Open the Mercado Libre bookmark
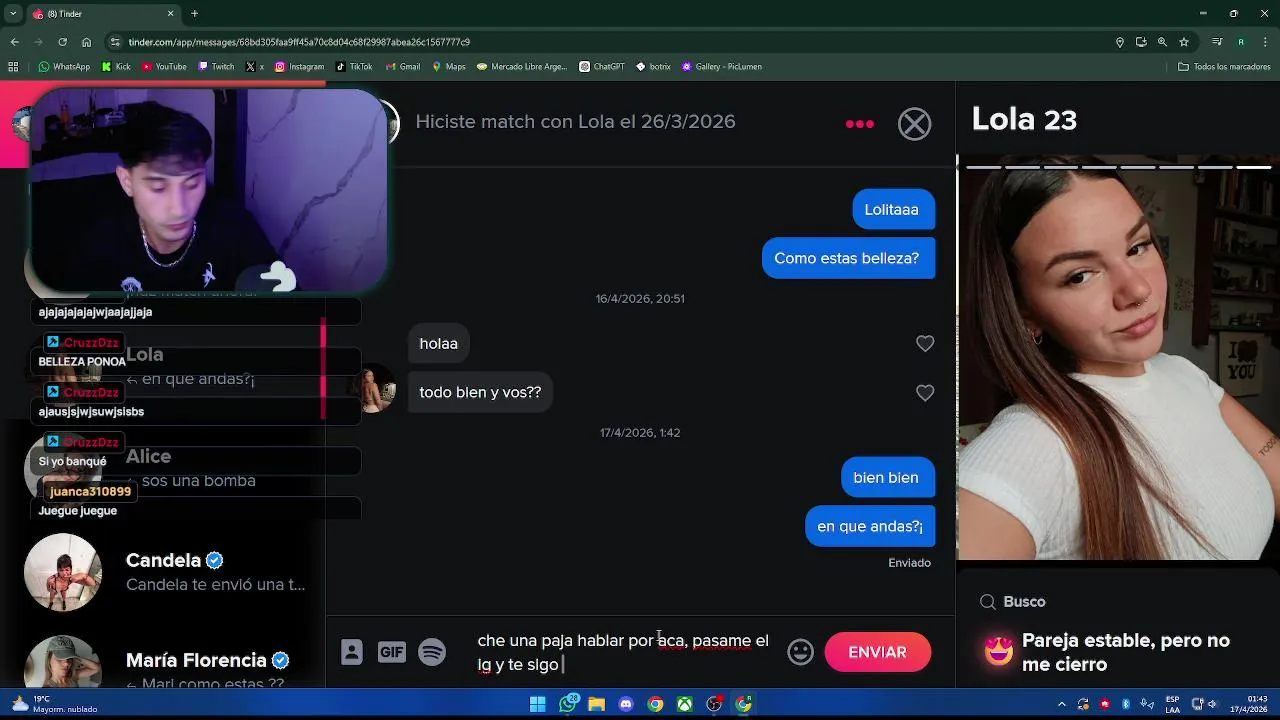1280x720 pixels. [522, 67]
